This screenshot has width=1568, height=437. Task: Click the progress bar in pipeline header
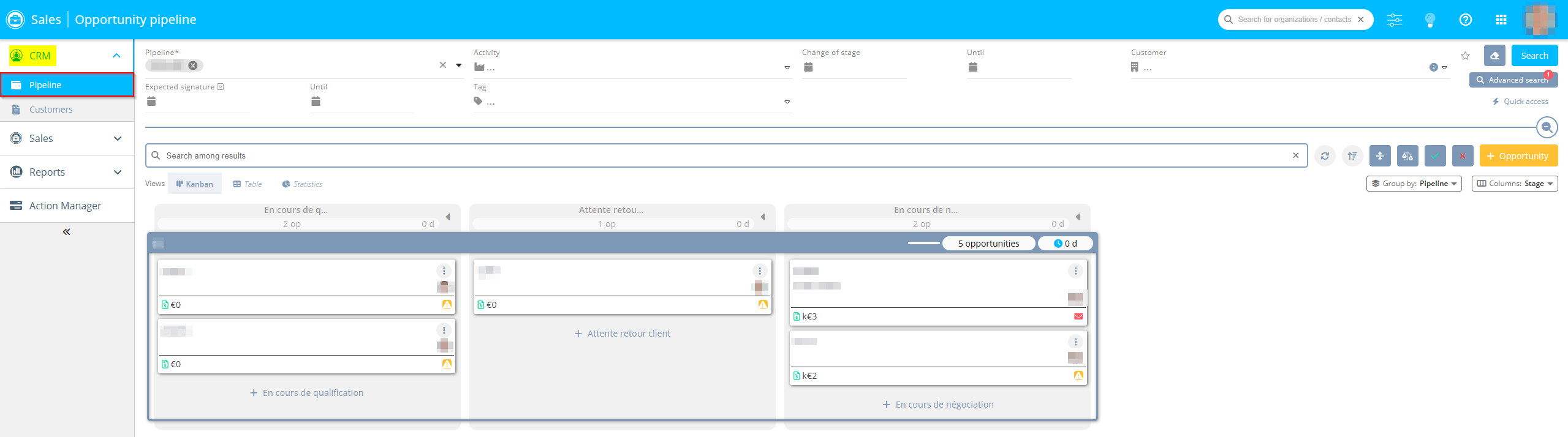click(x=923, y=244)
